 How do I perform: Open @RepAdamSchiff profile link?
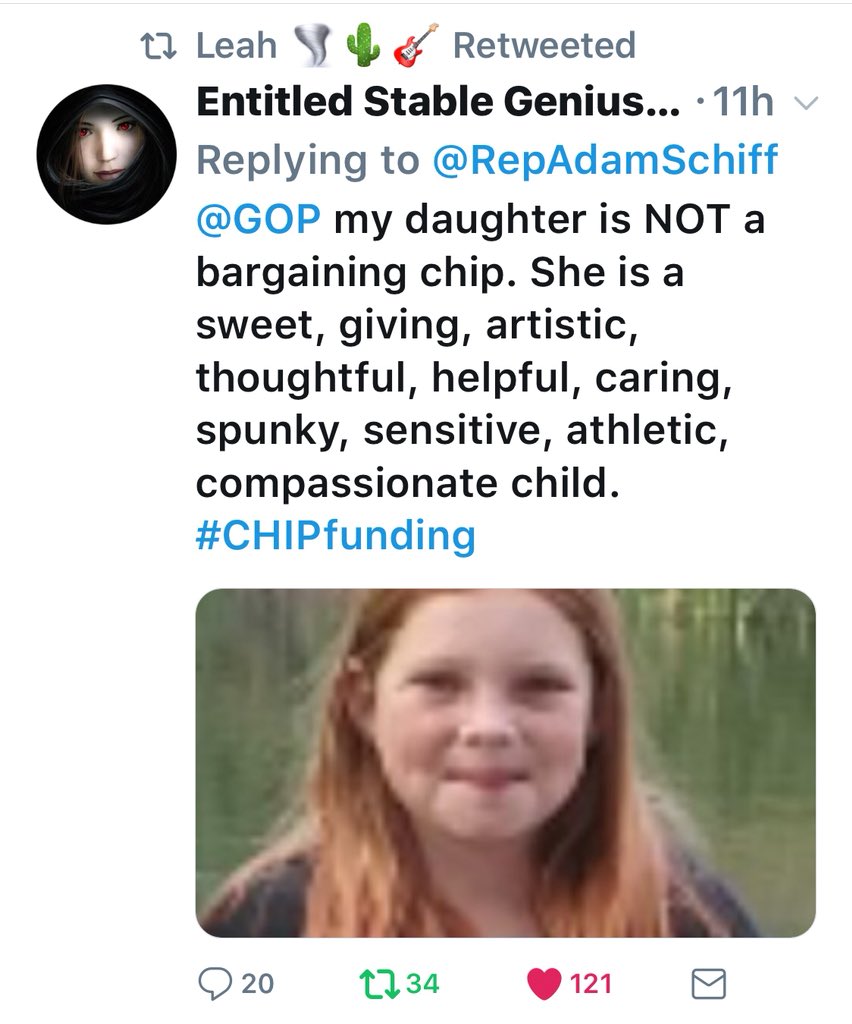(605, 160)
